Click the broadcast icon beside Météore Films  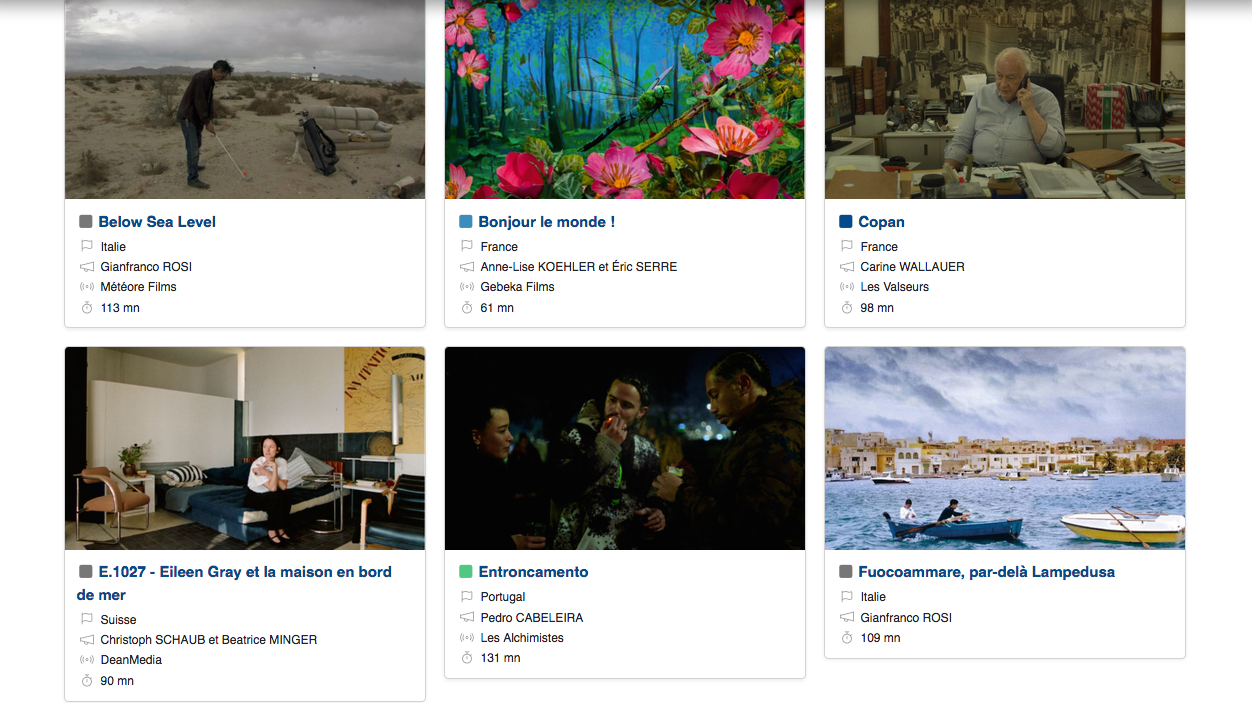[x=87, y=287]
